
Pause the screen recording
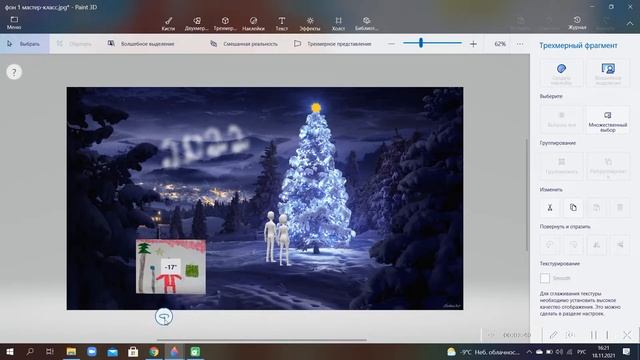click(x=593, y=335)
